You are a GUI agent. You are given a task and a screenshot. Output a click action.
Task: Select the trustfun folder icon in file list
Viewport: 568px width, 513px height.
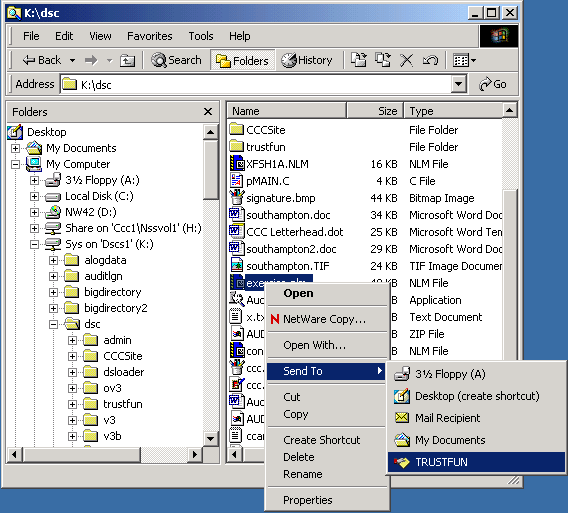(237, 146)
